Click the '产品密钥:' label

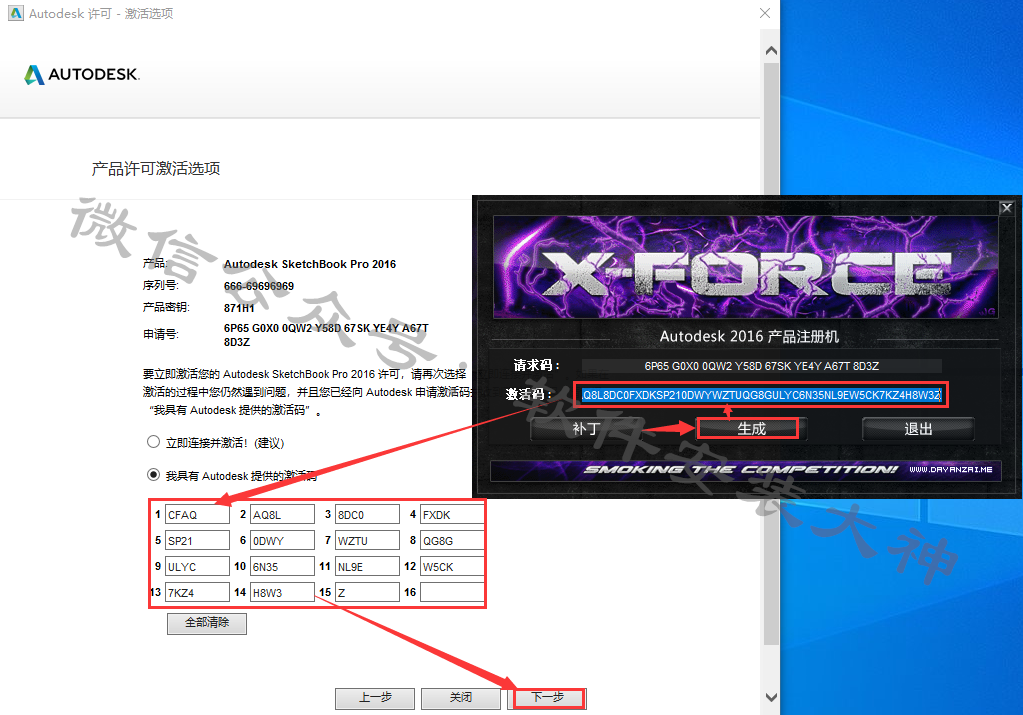[166, 307]
